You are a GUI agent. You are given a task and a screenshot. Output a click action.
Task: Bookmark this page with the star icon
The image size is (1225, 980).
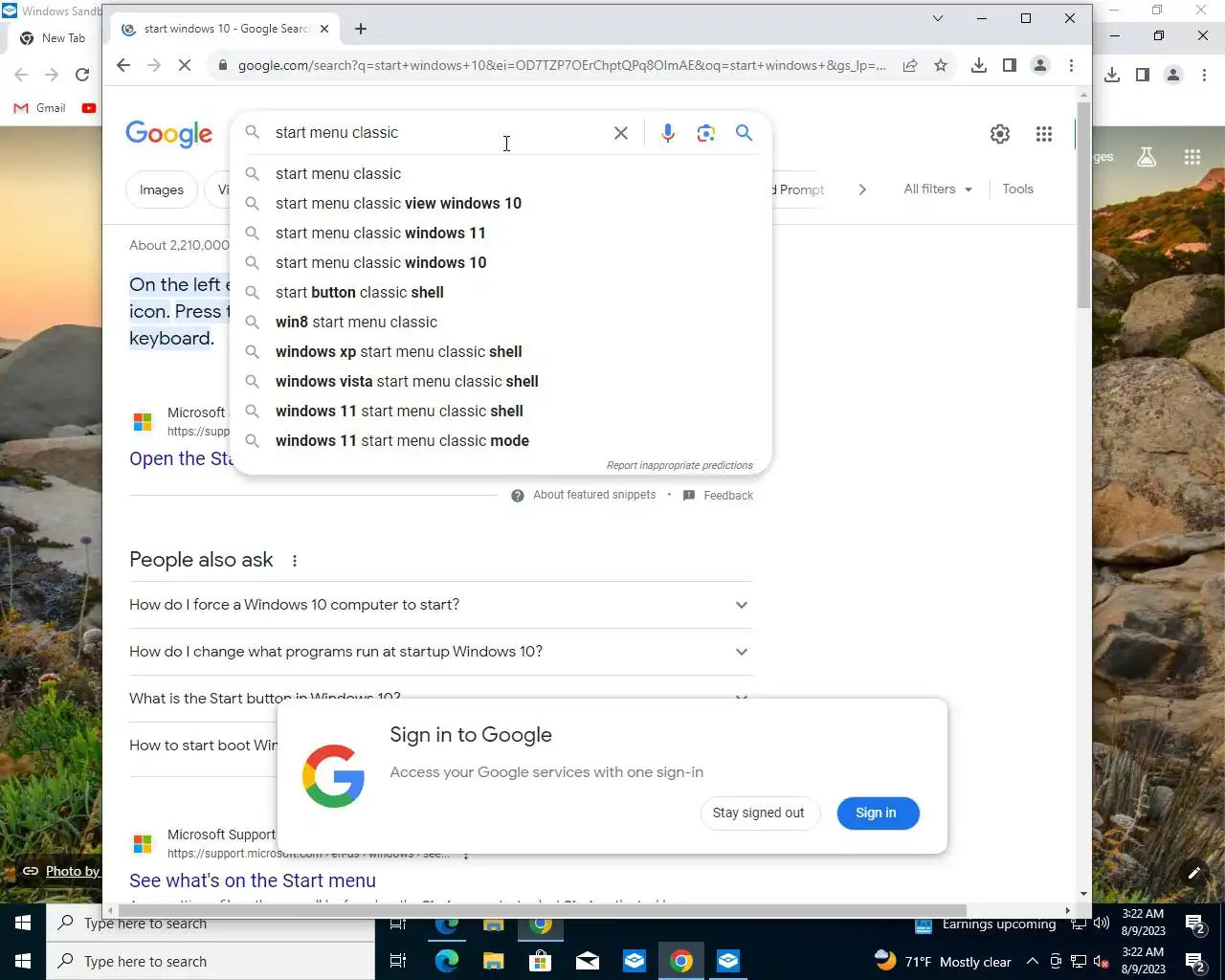(x=941, y=65)
